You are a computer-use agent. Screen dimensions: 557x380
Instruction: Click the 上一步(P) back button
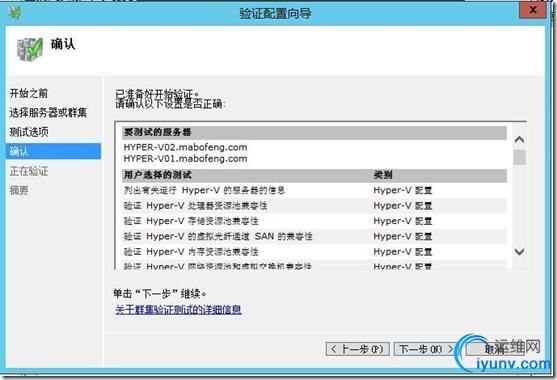[357, 349]
